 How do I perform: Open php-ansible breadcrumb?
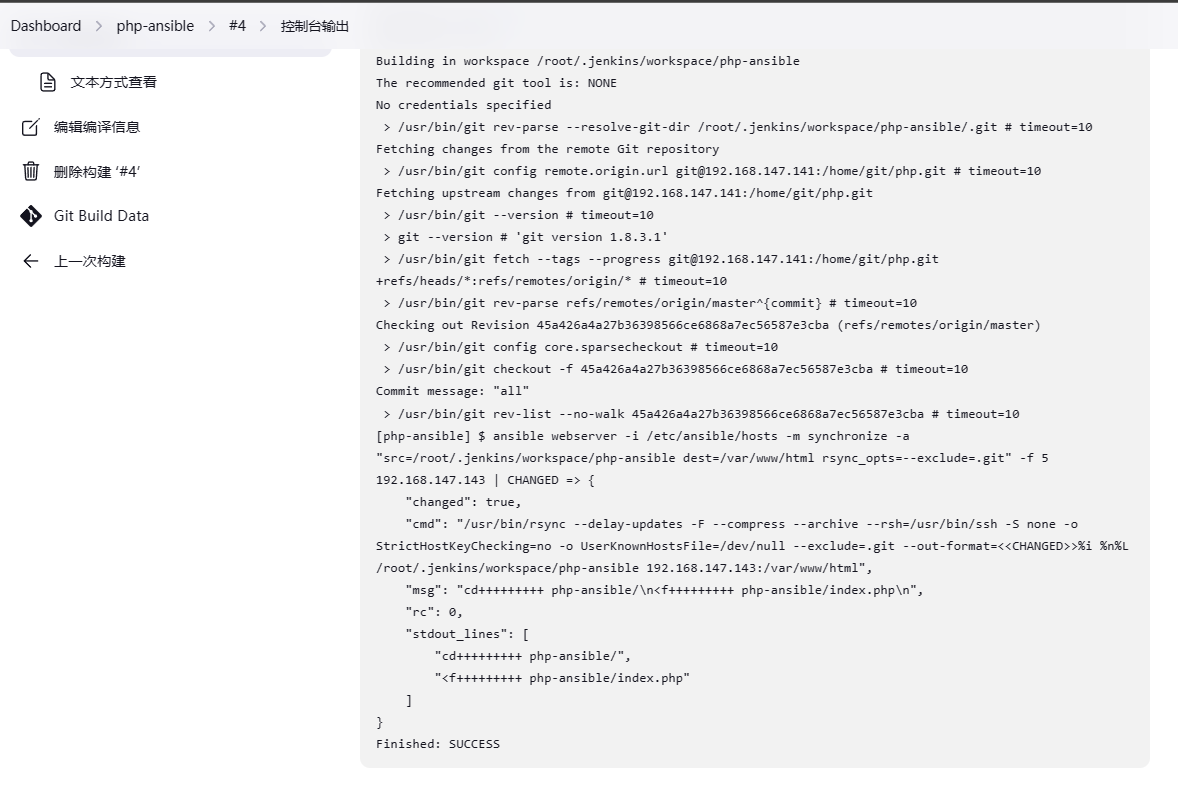[x=155, y=26]
